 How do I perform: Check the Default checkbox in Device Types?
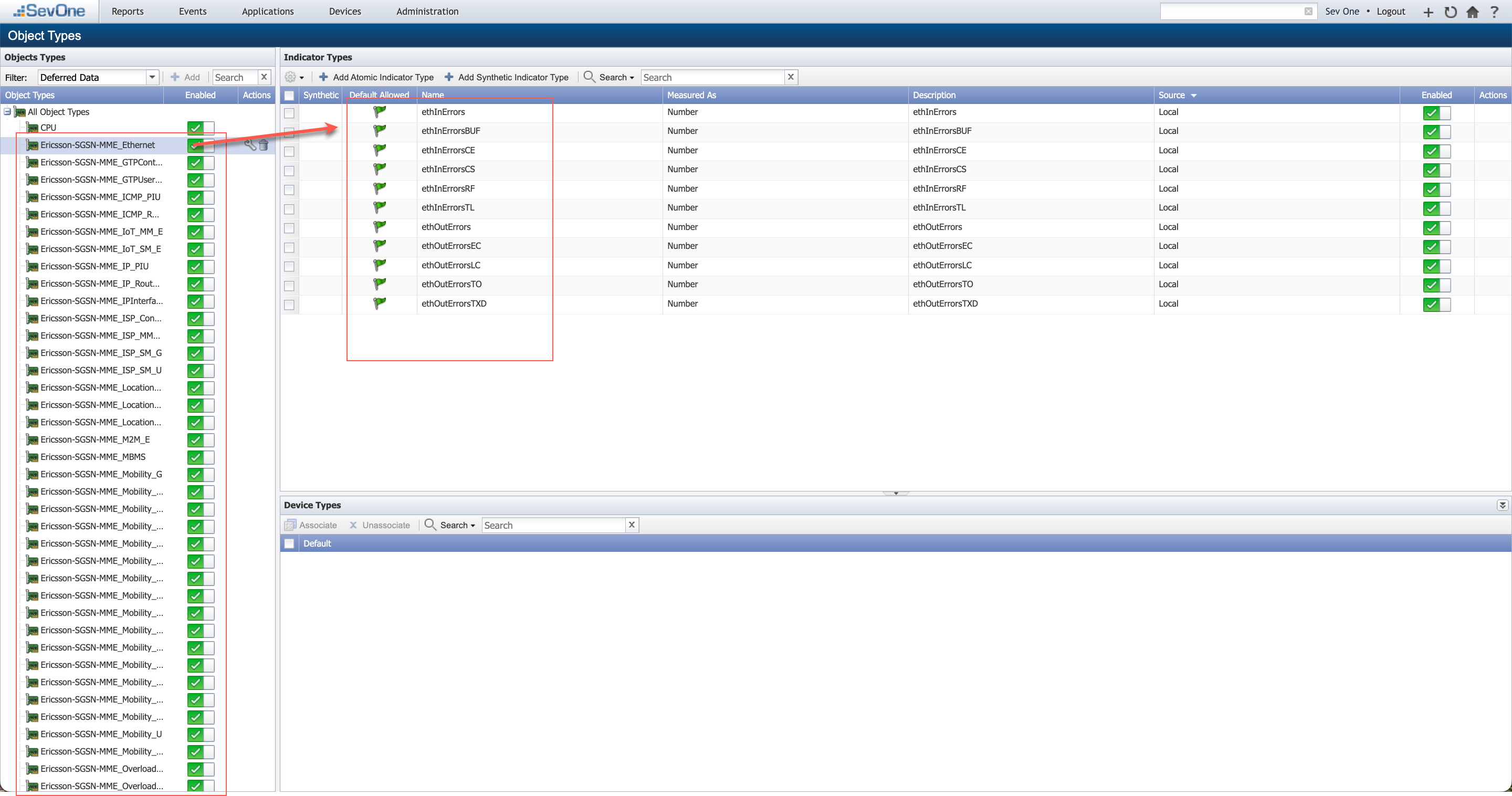click(x=289, y=543)
